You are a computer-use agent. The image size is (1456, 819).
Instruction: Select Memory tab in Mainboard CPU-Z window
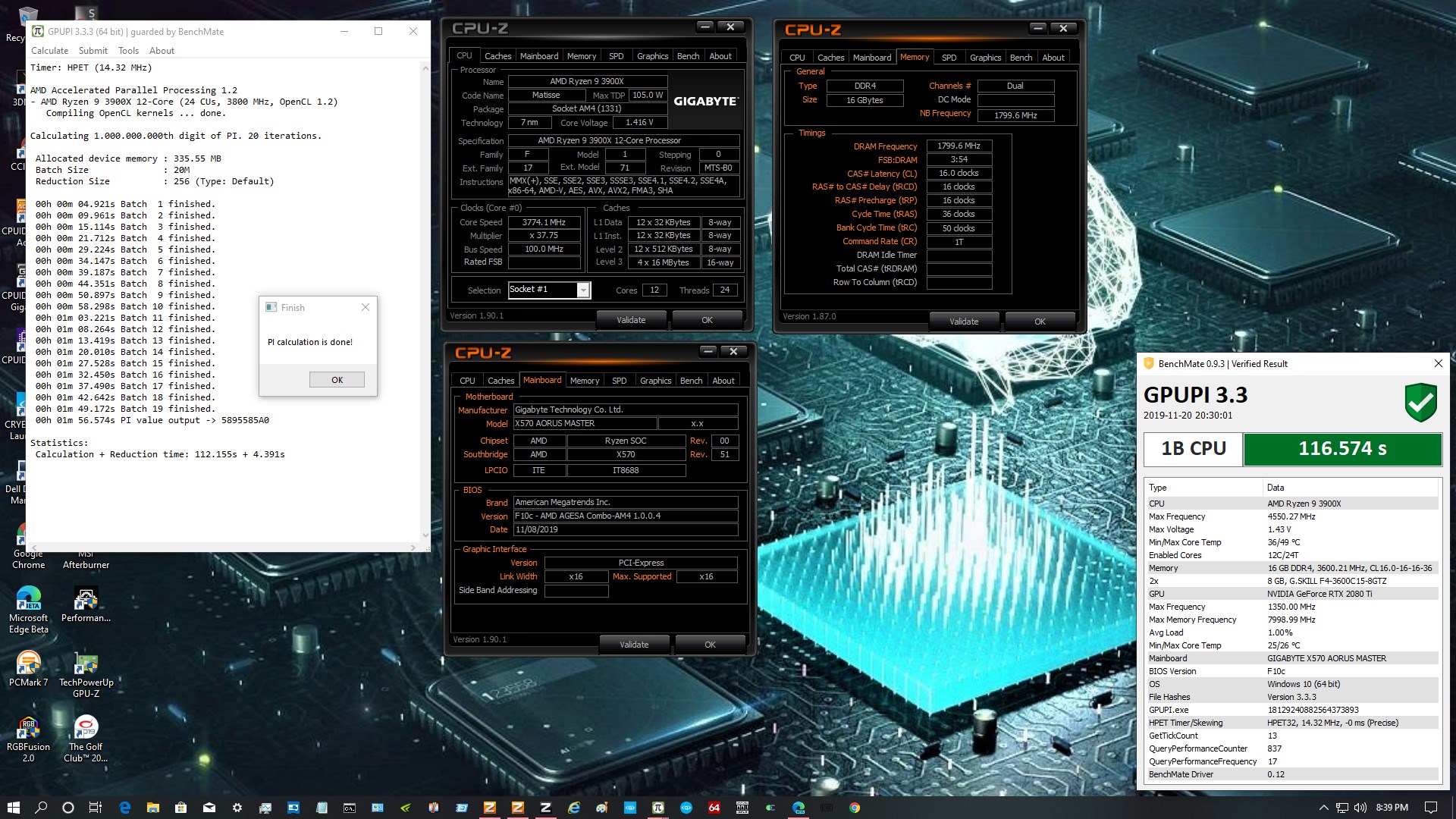[585, 381]
